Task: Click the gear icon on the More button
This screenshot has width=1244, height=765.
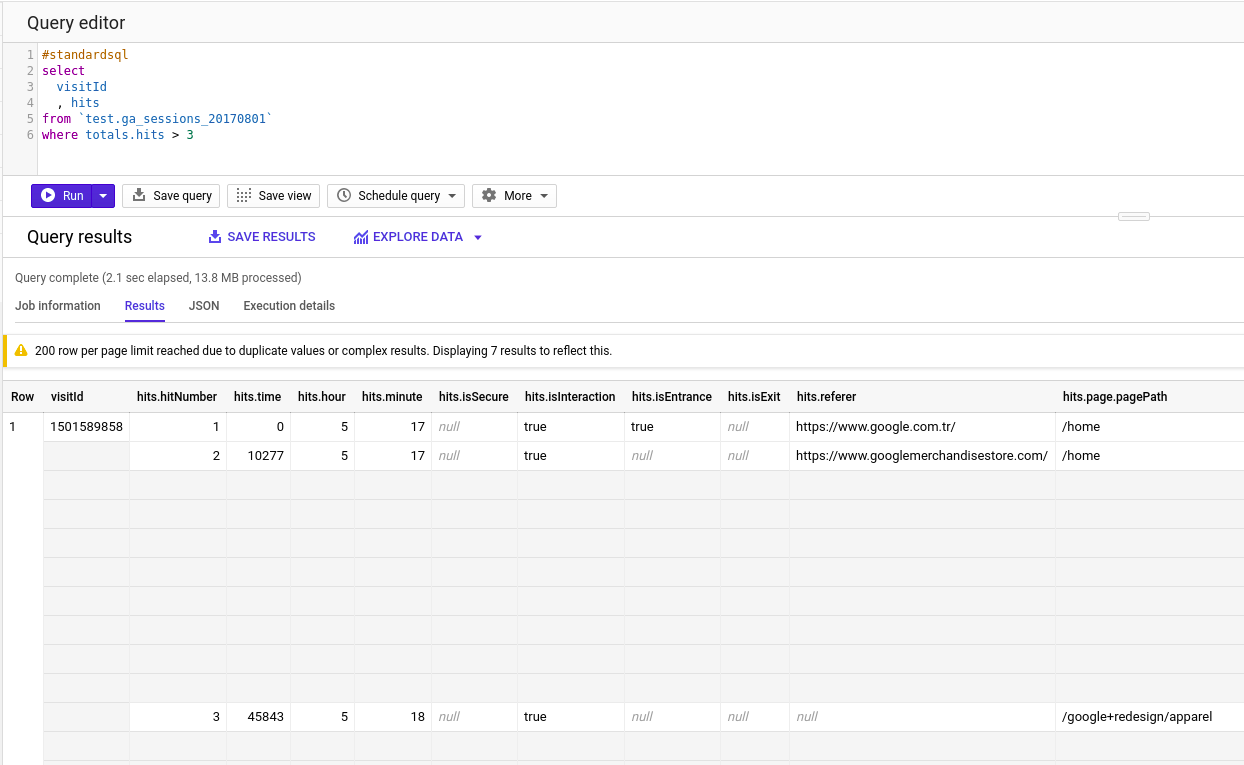Action: [x=489, y=195]
